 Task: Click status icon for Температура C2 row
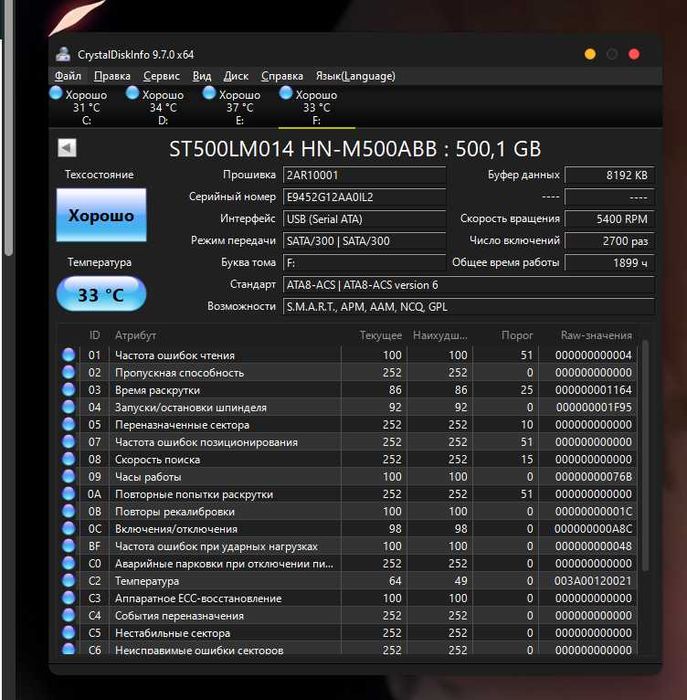click(x=68, y=581)
